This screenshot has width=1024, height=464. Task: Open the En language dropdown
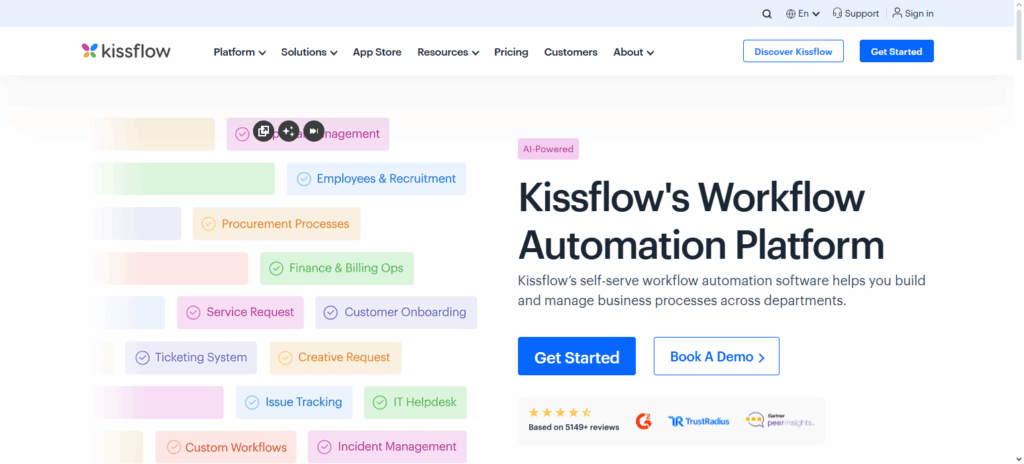pos(808,14)
